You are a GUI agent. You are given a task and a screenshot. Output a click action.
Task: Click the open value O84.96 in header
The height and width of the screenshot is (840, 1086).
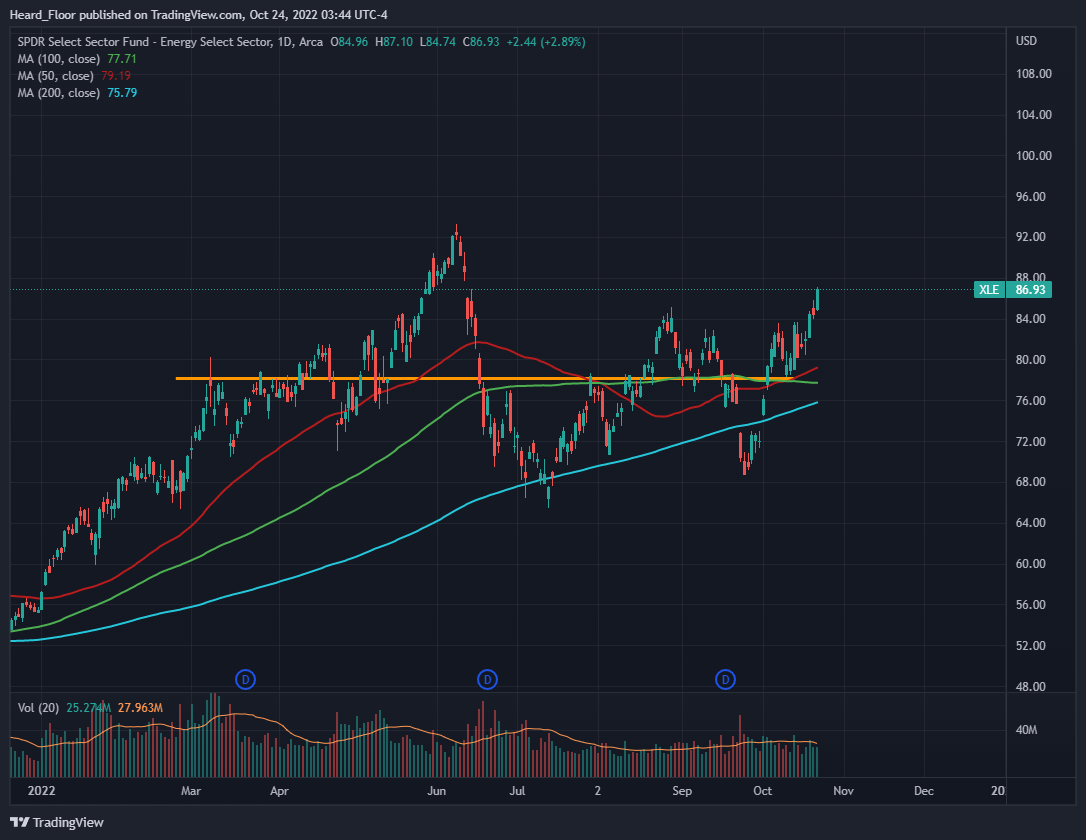pos(349,42)
